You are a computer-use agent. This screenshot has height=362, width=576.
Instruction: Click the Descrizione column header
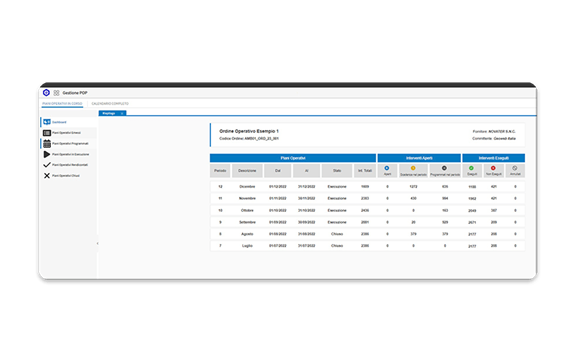click(x=247, y=171)
